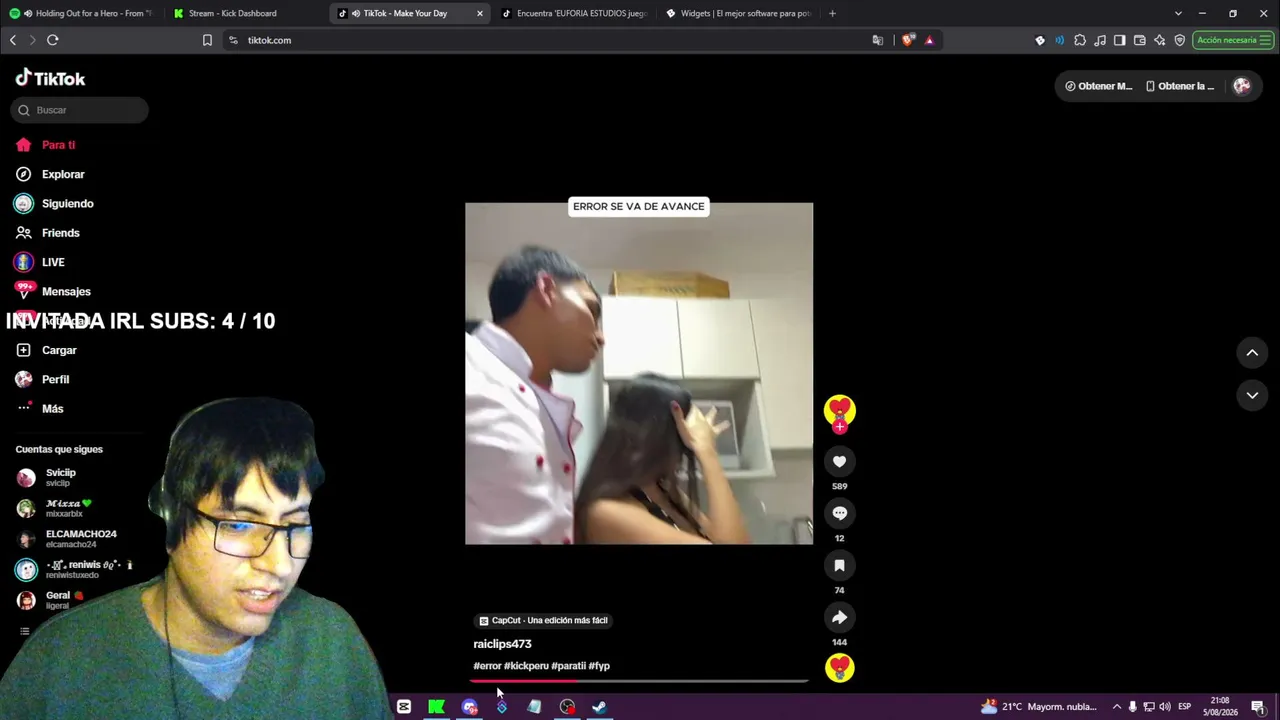The width and height of the screenshot is (1280, 720).
Task: Open the browser extensions puzzle icon
Action: [1080, 40]
